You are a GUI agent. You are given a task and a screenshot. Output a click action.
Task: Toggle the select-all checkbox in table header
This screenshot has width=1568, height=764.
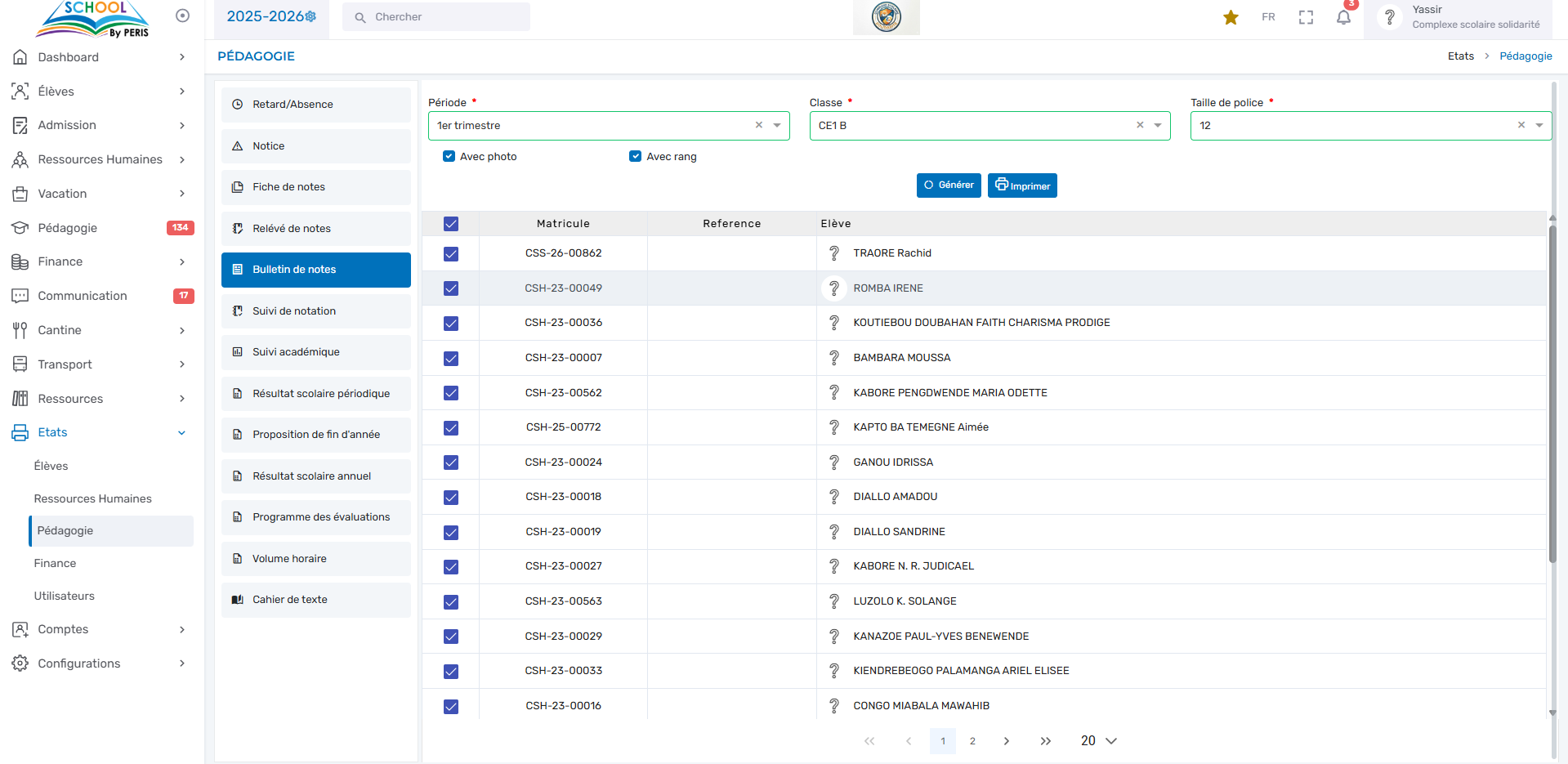451,224
